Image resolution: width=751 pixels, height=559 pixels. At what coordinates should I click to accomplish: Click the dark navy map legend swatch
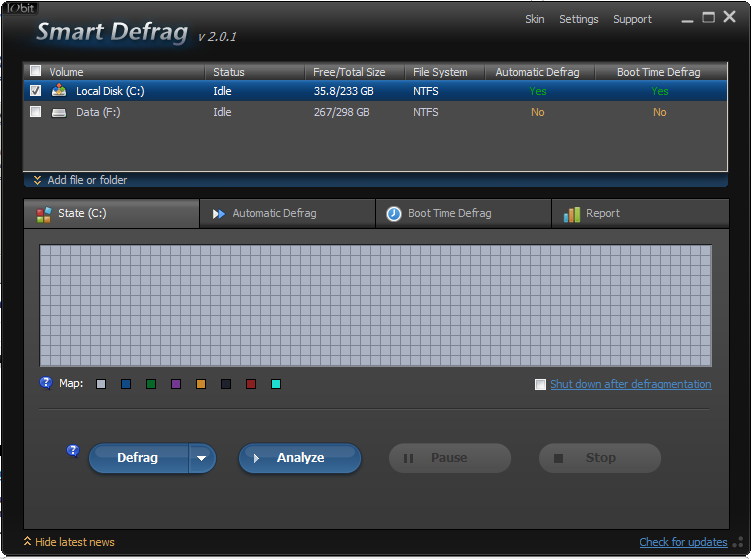[226, 384]
